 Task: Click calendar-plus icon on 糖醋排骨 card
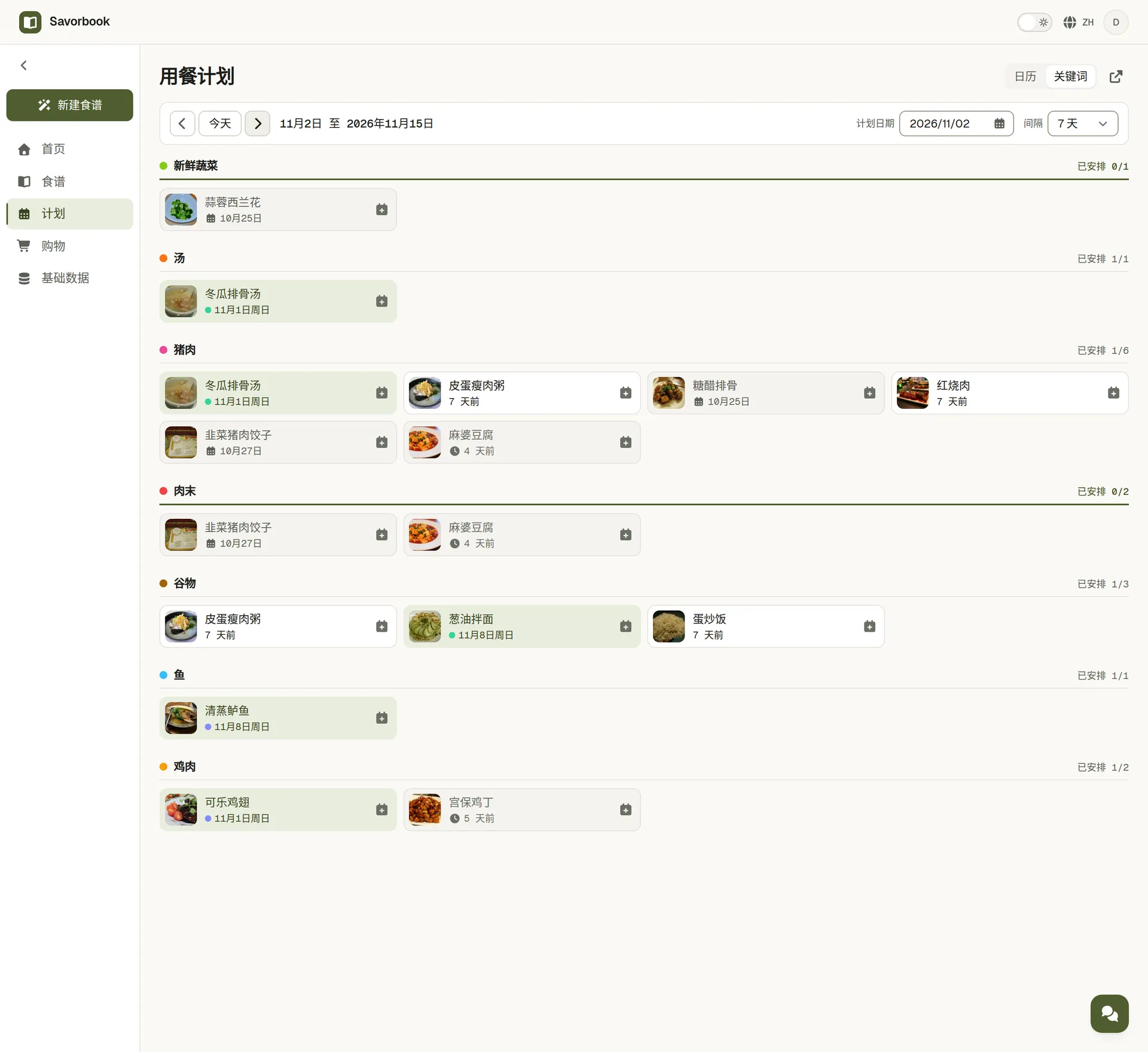point(869,393)
